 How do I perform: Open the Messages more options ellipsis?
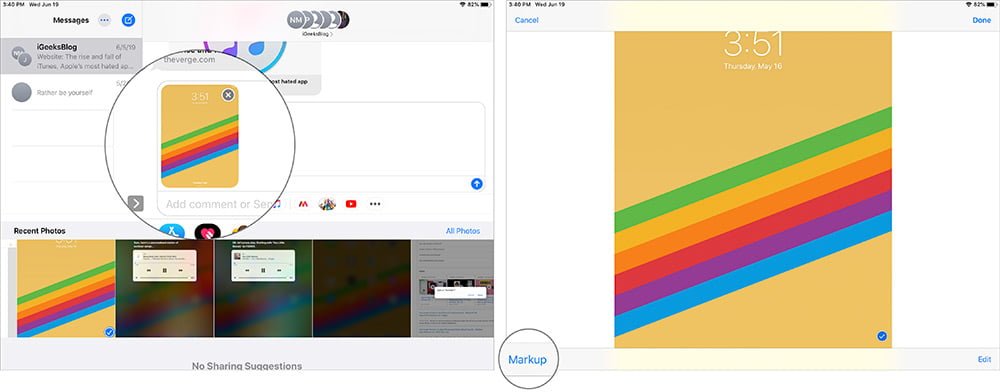(x=105, y=20)
